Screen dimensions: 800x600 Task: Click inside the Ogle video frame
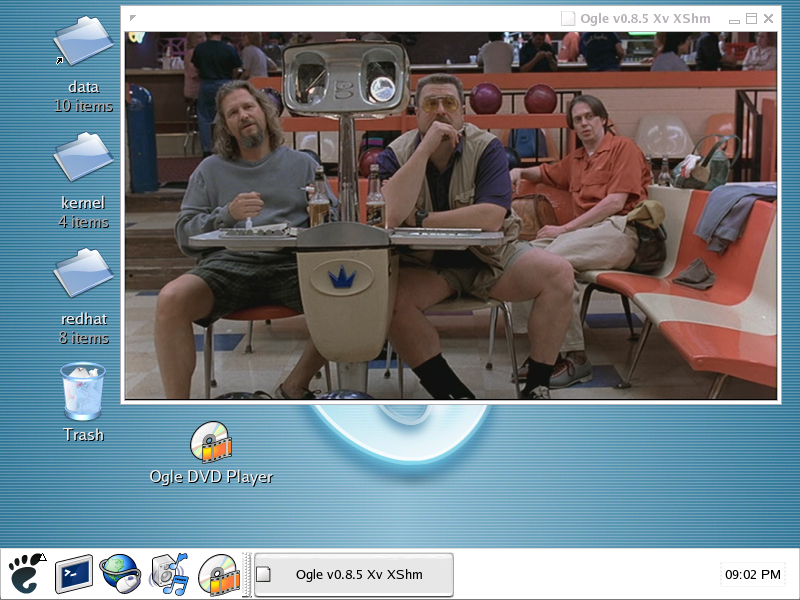pyautogui.click(x=451, y=215)
